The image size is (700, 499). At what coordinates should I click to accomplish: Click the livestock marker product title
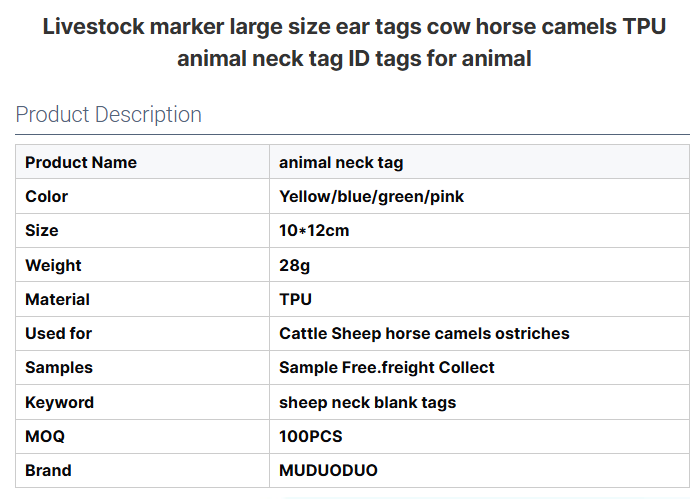354,42
